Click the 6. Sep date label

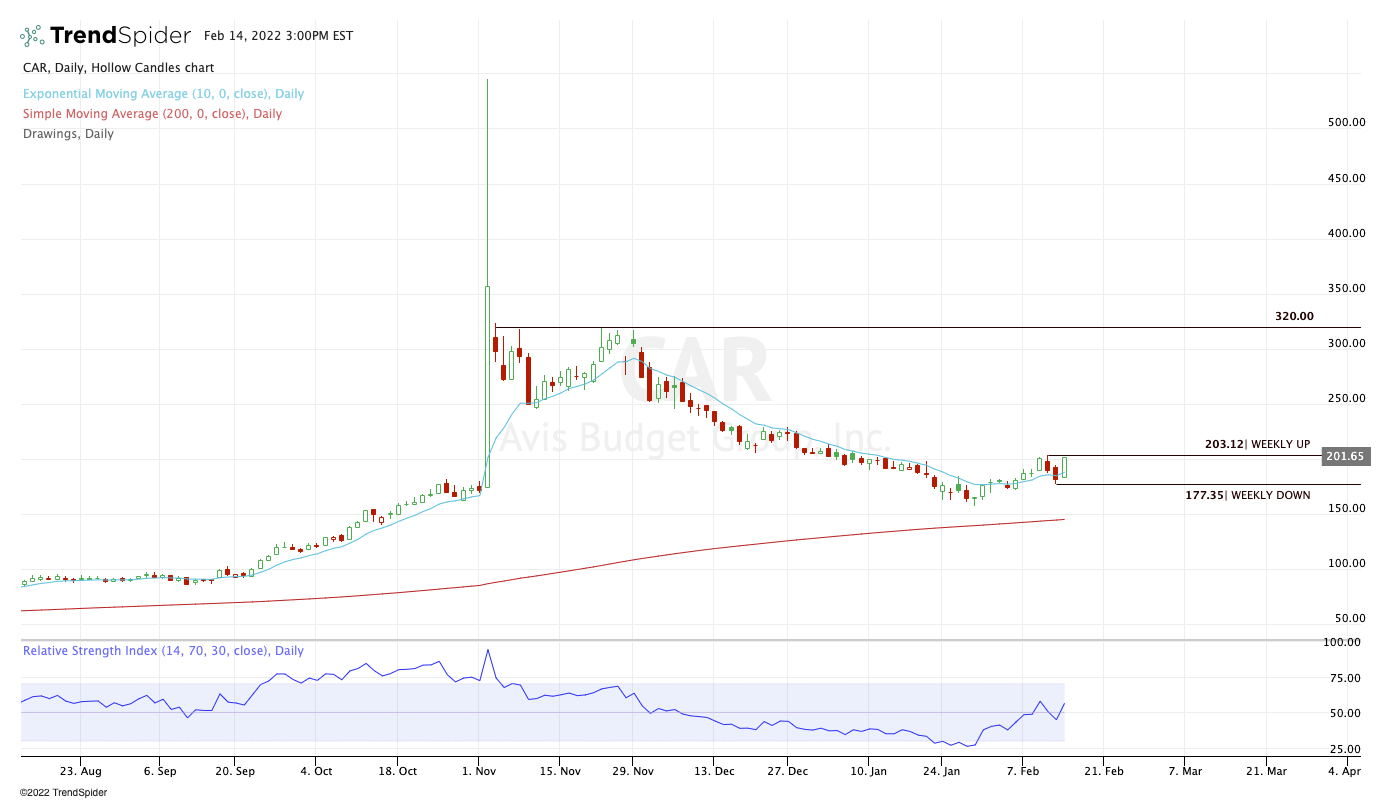coord(160,771)
